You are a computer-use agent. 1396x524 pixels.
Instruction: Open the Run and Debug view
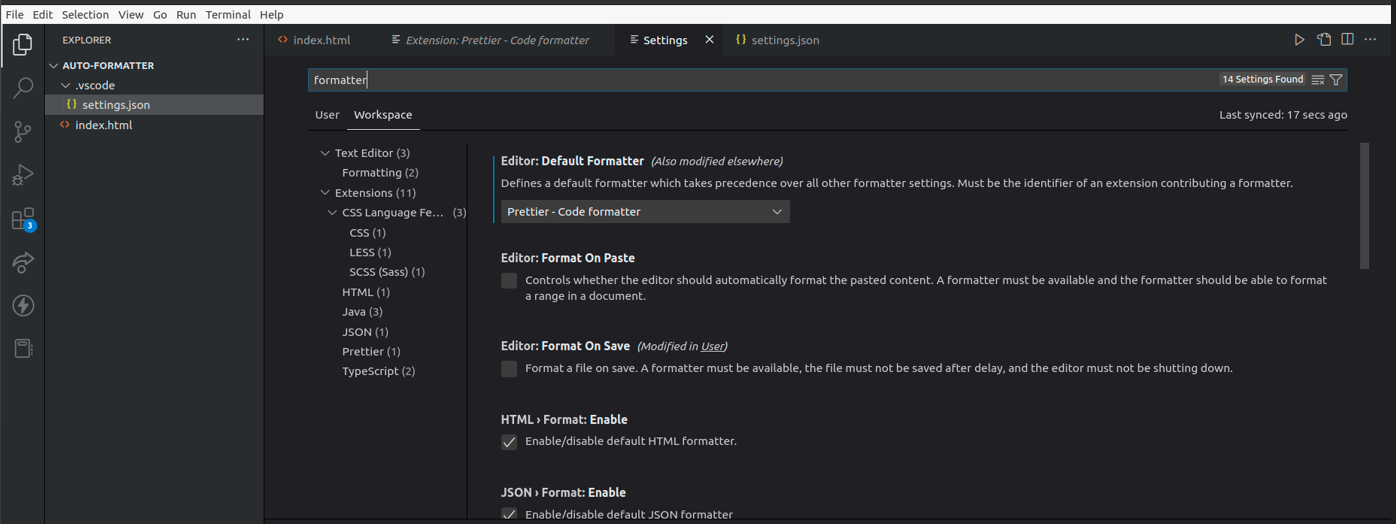22,176
